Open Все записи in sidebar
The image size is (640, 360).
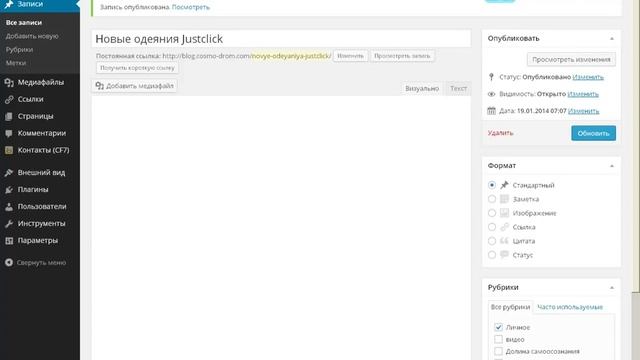pos(24,22)
